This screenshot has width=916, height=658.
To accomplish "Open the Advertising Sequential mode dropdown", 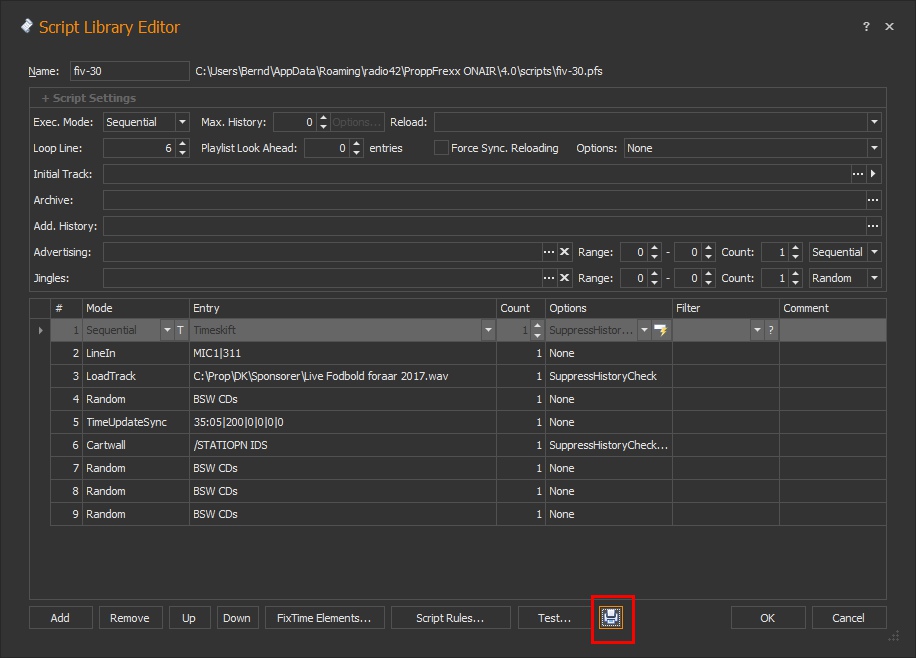I will [874, 252].
